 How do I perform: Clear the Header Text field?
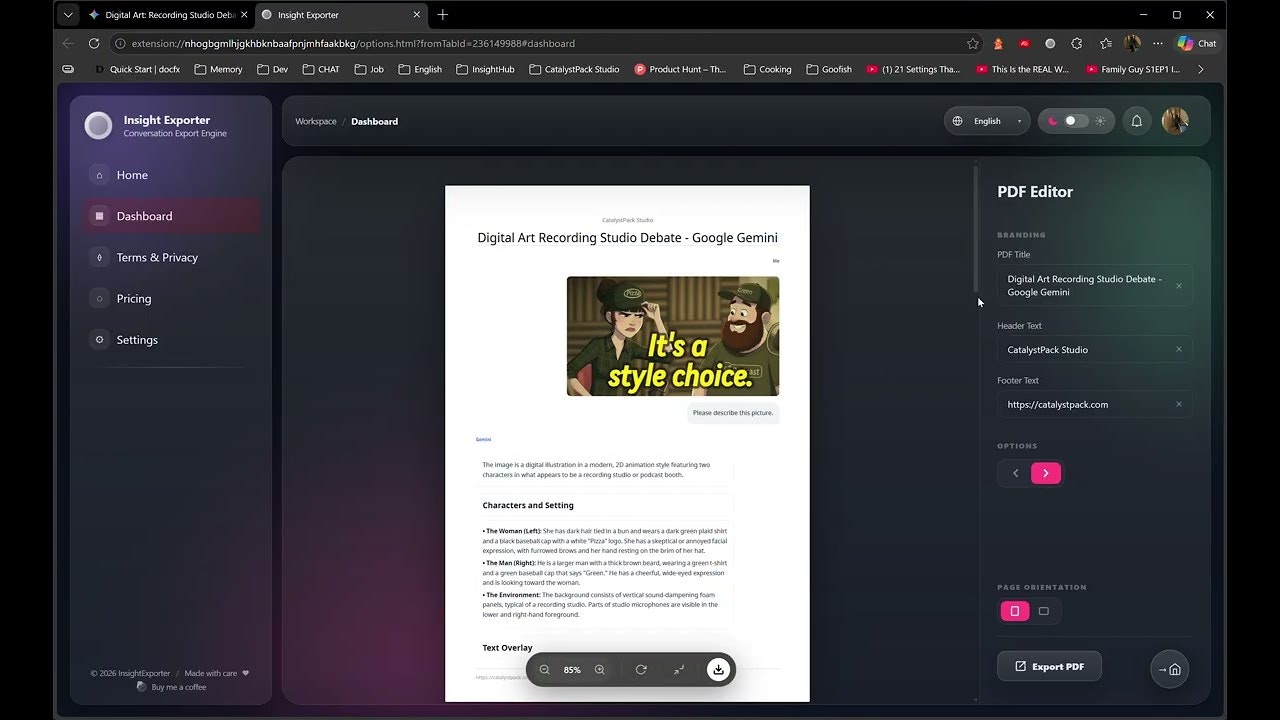point(1179,350)
